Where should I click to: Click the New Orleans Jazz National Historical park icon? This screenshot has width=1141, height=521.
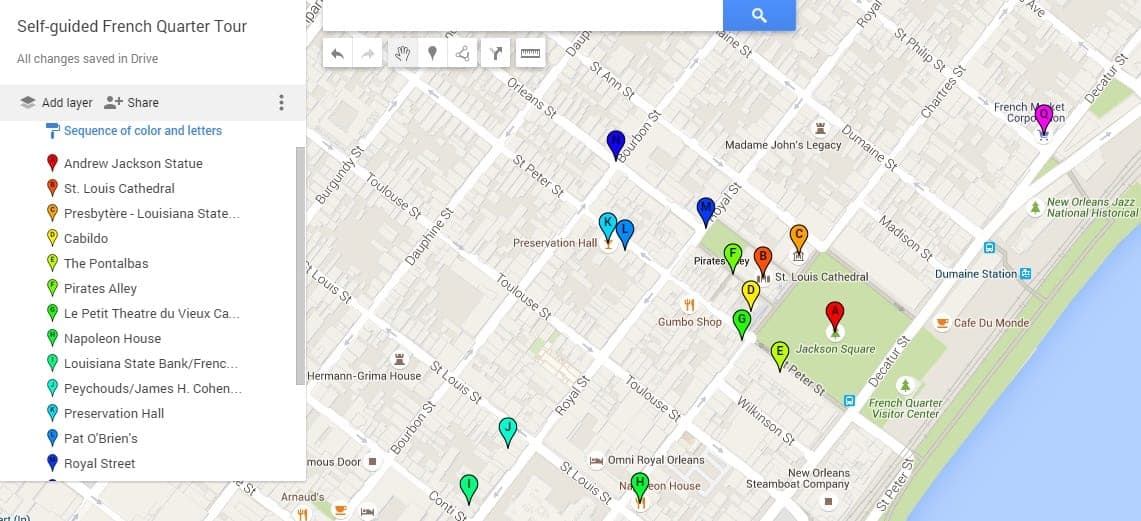click(1035, 208)
